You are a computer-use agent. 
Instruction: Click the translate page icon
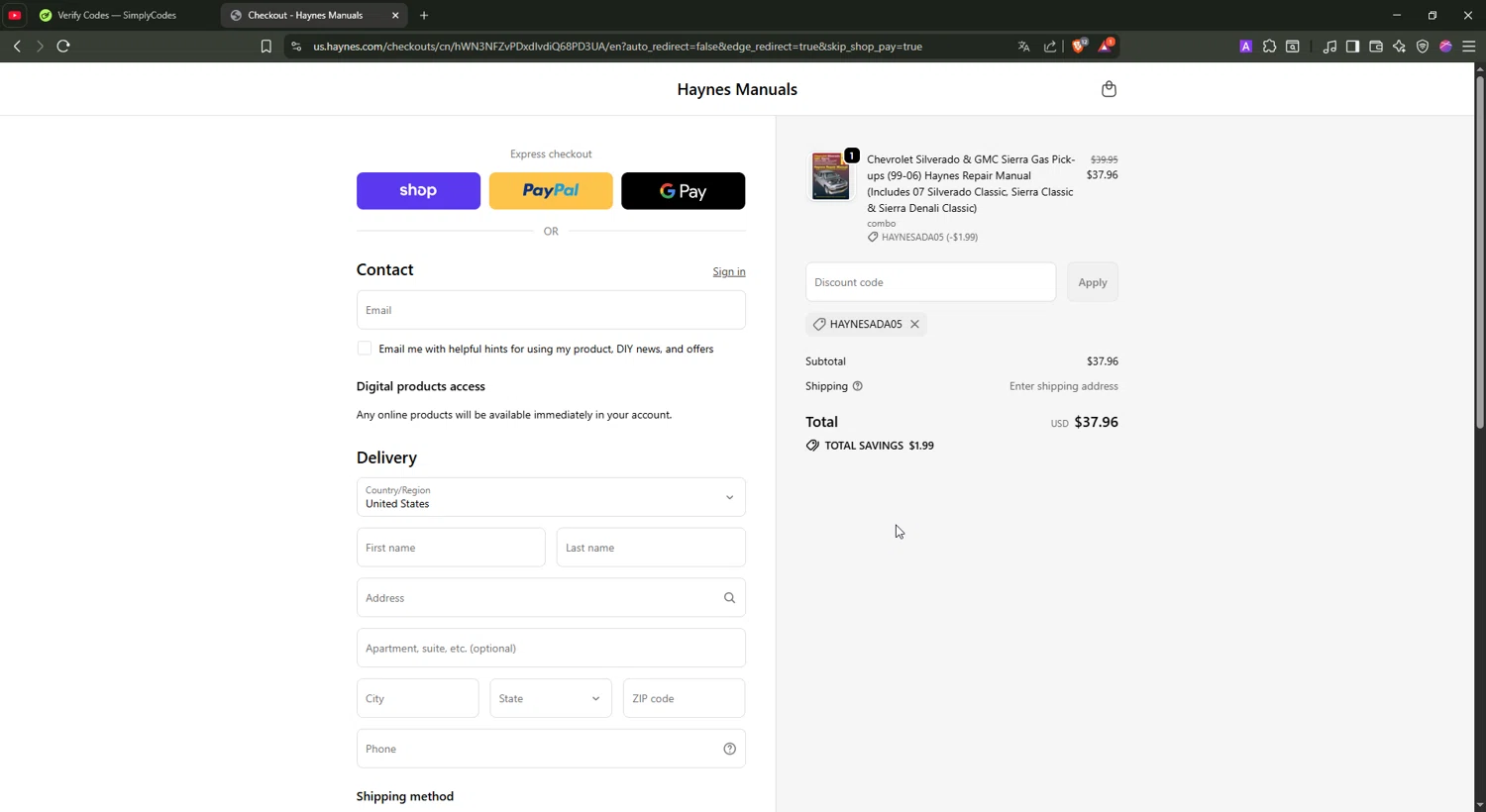tap(1023, 47)
